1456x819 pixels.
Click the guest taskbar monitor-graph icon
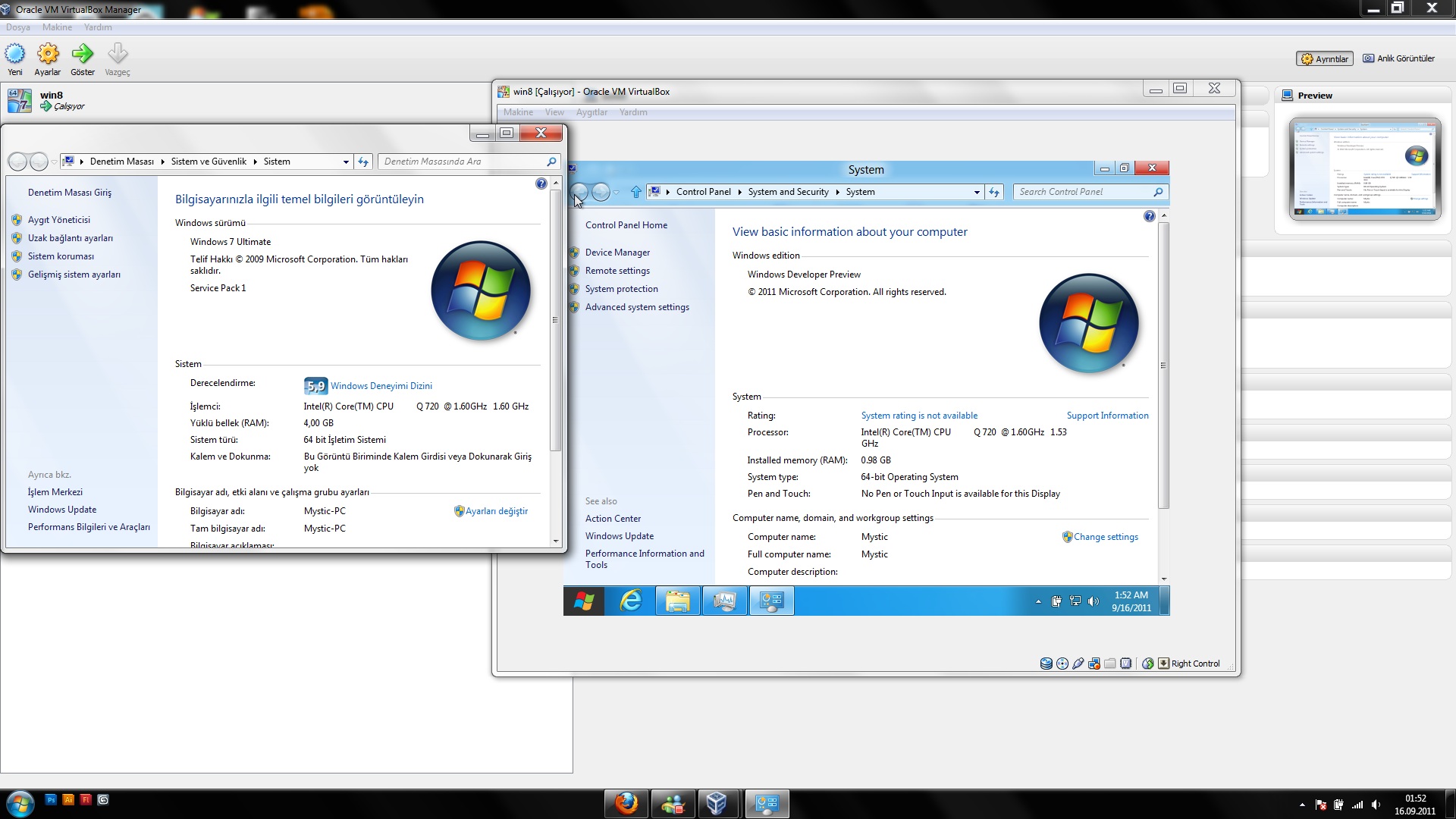[724, 601]
